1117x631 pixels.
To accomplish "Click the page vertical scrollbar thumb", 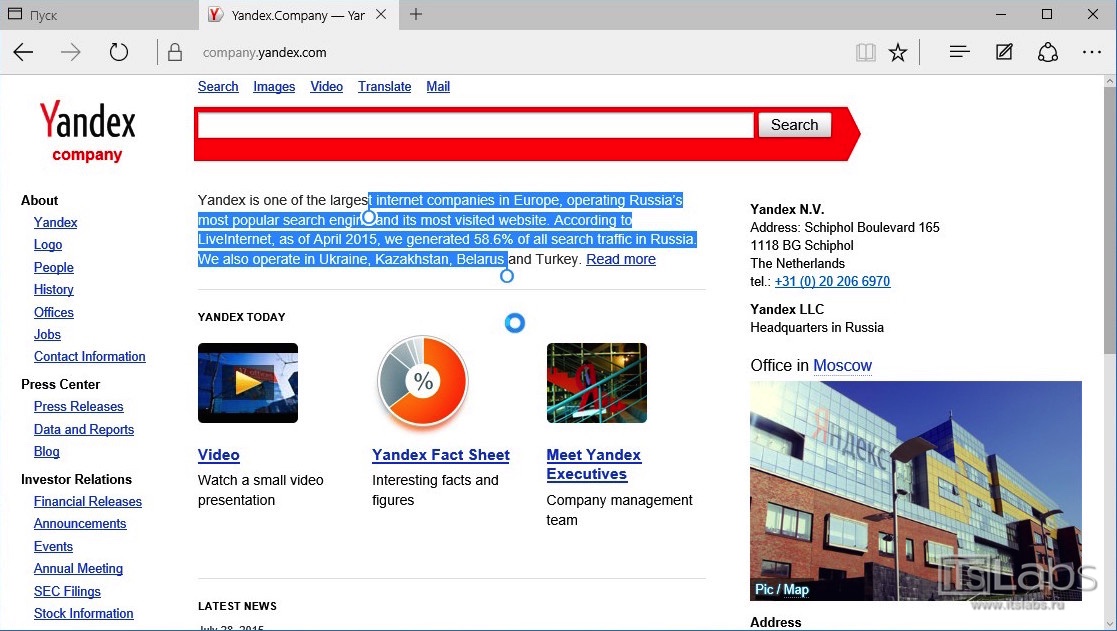I will pyautogui.click(x=1110, y=221).
